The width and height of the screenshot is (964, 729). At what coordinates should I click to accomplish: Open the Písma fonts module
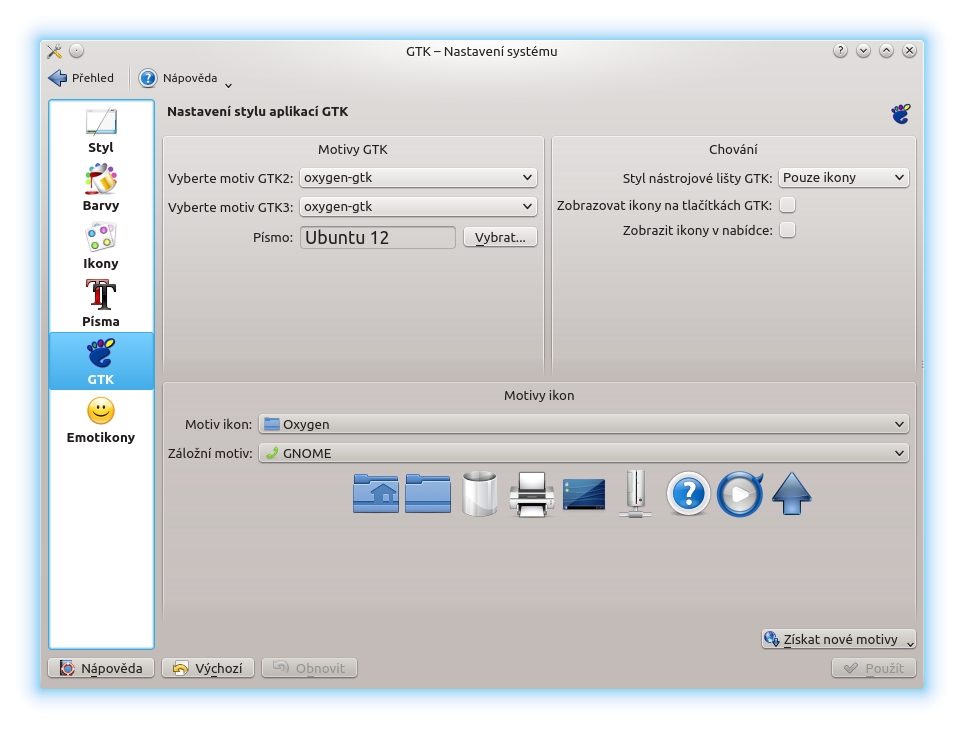[x=101, y=304]
